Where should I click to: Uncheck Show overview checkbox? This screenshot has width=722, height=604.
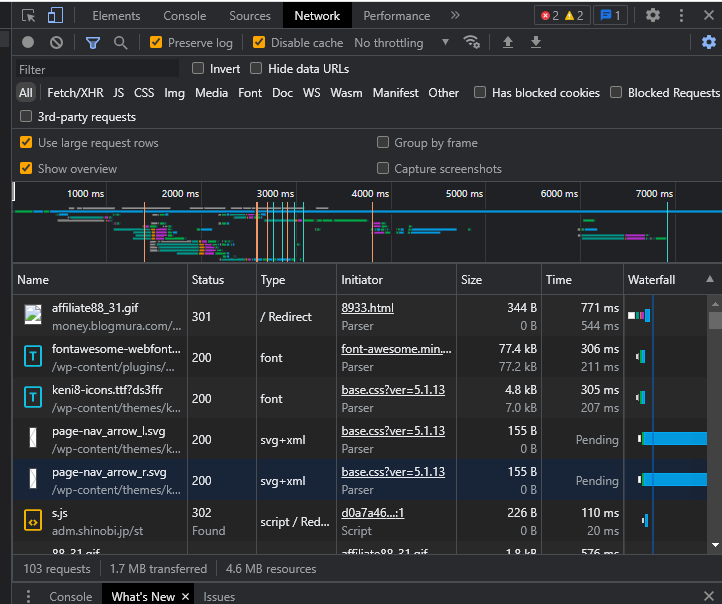[26, 168]
